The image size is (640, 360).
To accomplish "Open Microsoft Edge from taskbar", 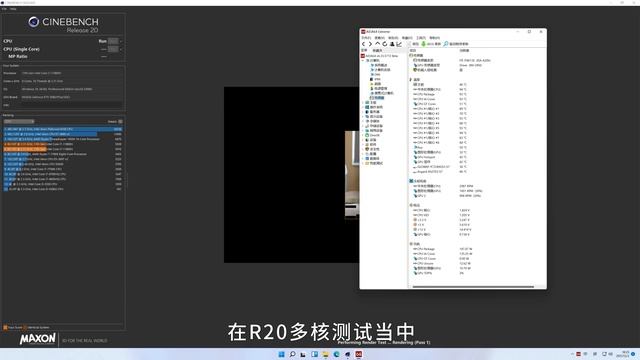I will pos(336,354).
